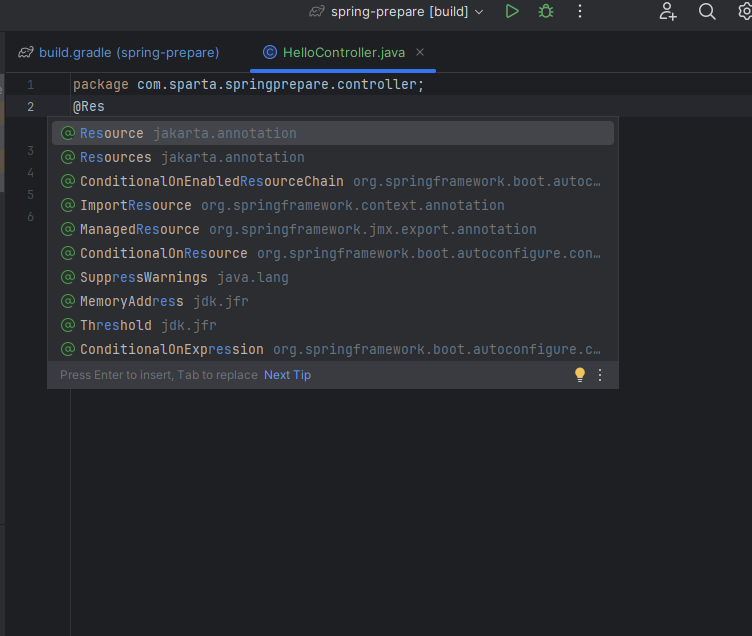Click line number 2 in gutter
752x636 pixels.
coord(30,106)
